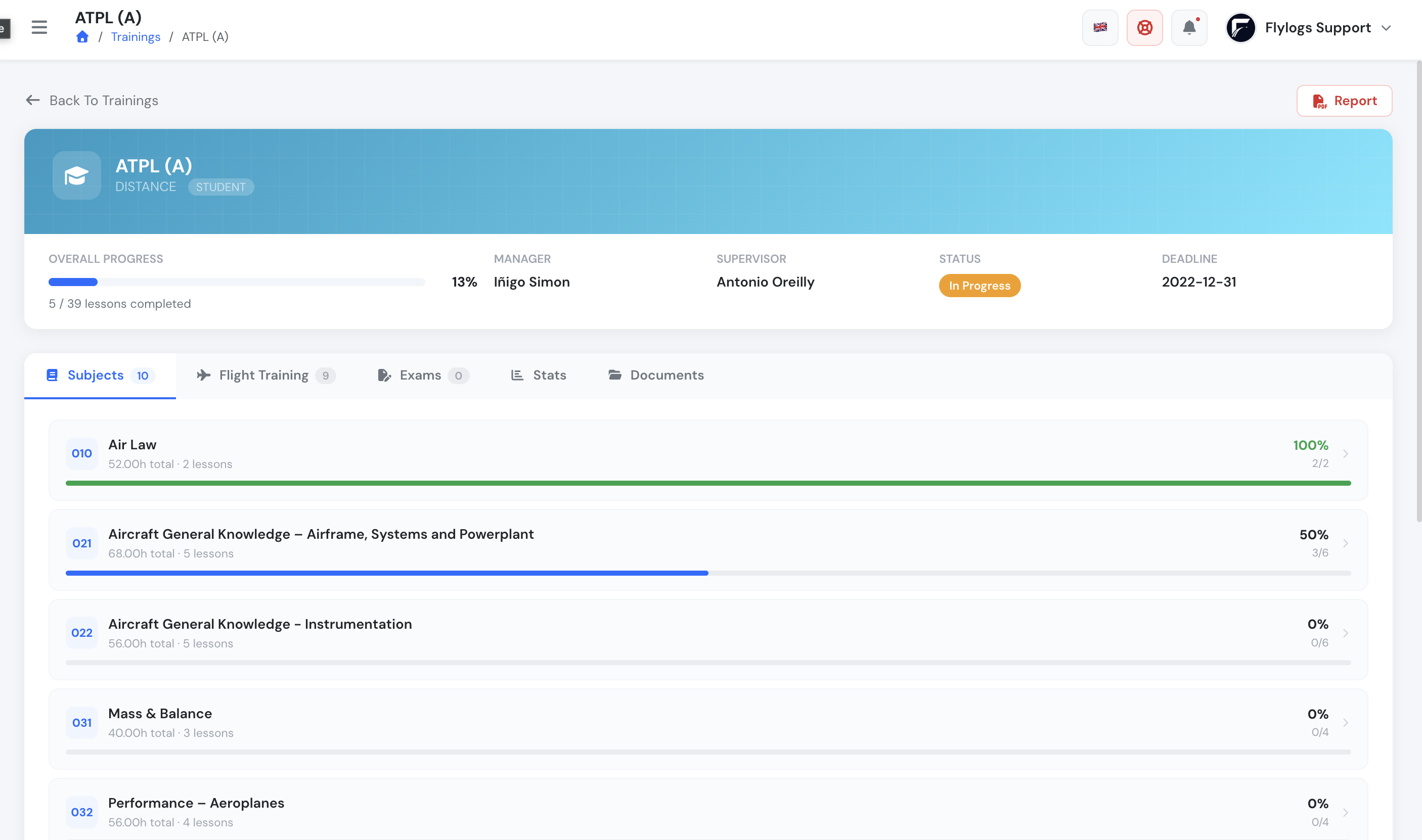Open the Documents tab
Image resolution: width=1422 pixels, height=840 pixels.
[x=656, y=376]
